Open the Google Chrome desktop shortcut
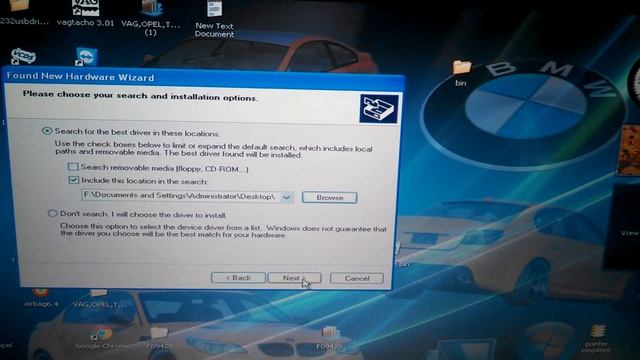This screenshot has width=640, height=360. click(102, 338)
